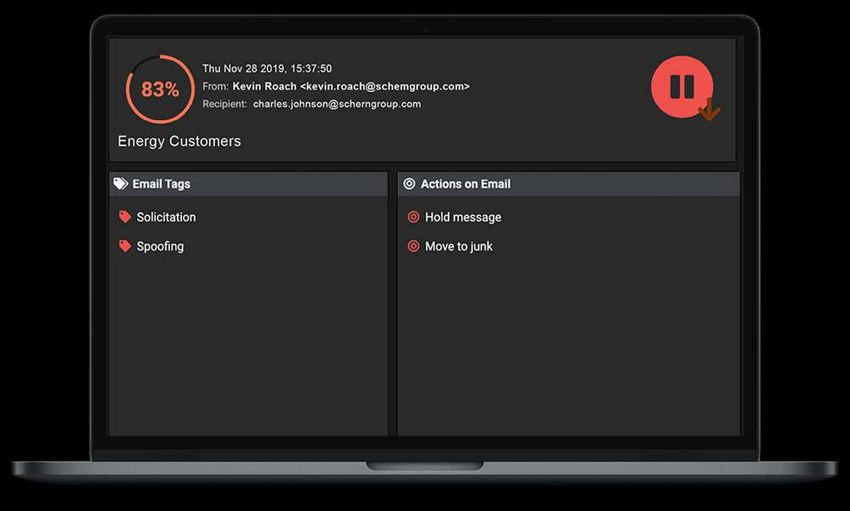The width and height of the screenshot is (850, 511).
Task: Click the Energy Customers subject line
Action: click(x=179, y=141)
